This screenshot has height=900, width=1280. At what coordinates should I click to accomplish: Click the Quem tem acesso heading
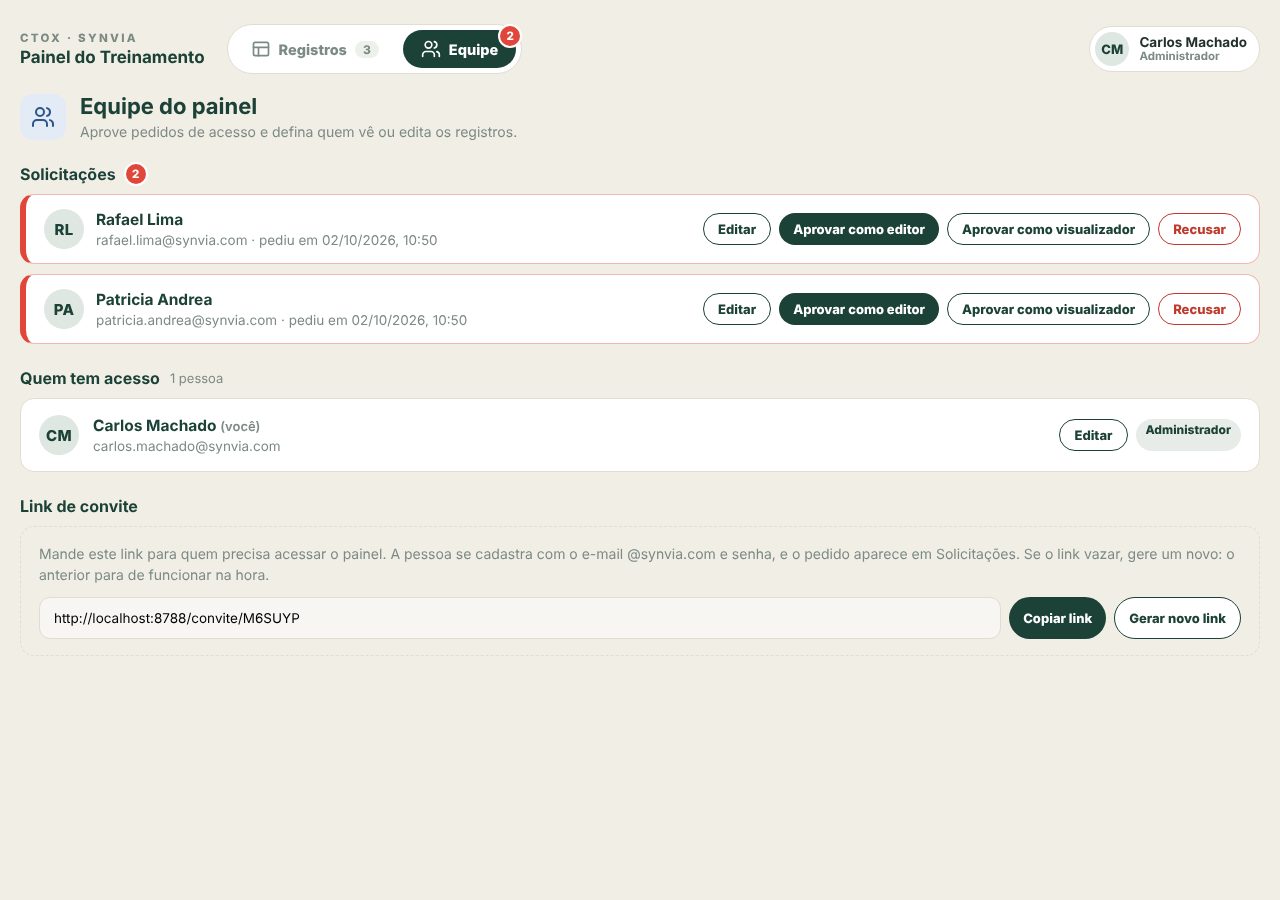click(x=90, y=378)
